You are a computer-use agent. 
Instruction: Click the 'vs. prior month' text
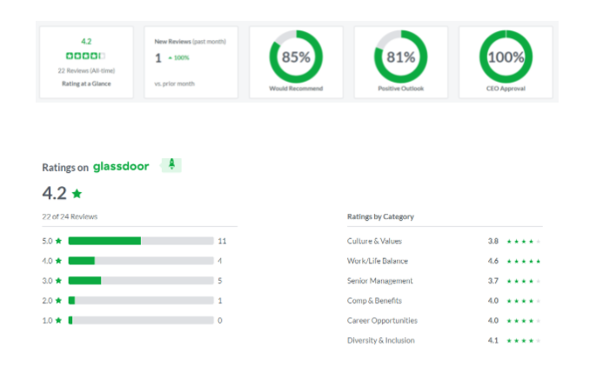pyautogui.click(x=175, y=84)
